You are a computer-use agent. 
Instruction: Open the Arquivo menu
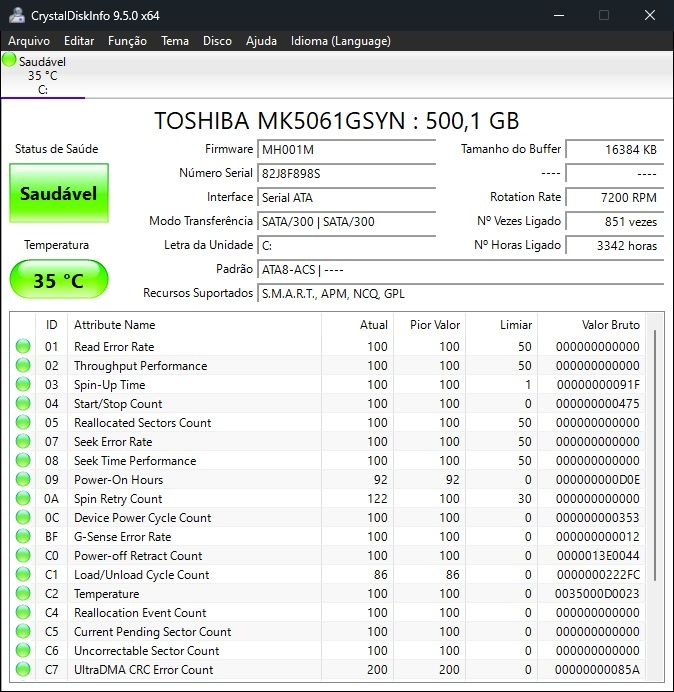coord(29,41)
